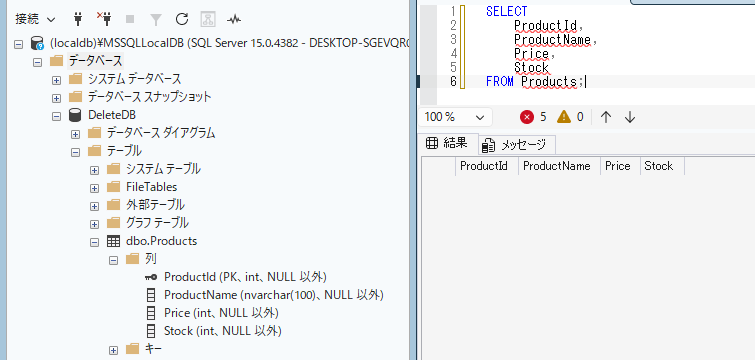Select the グラフ テーブル item
Image resolution: width=755 pixels, height=360 pixels.
click(157, 223)
